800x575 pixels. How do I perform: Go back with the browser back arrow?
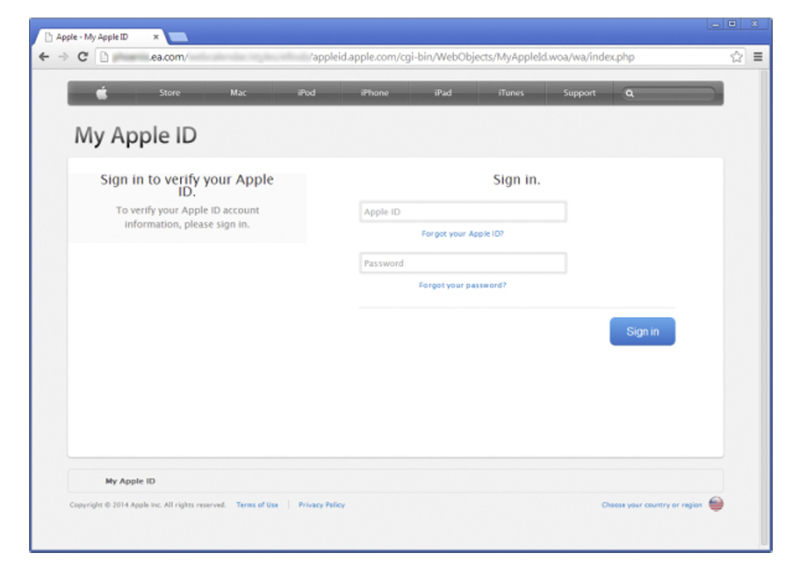44,57
